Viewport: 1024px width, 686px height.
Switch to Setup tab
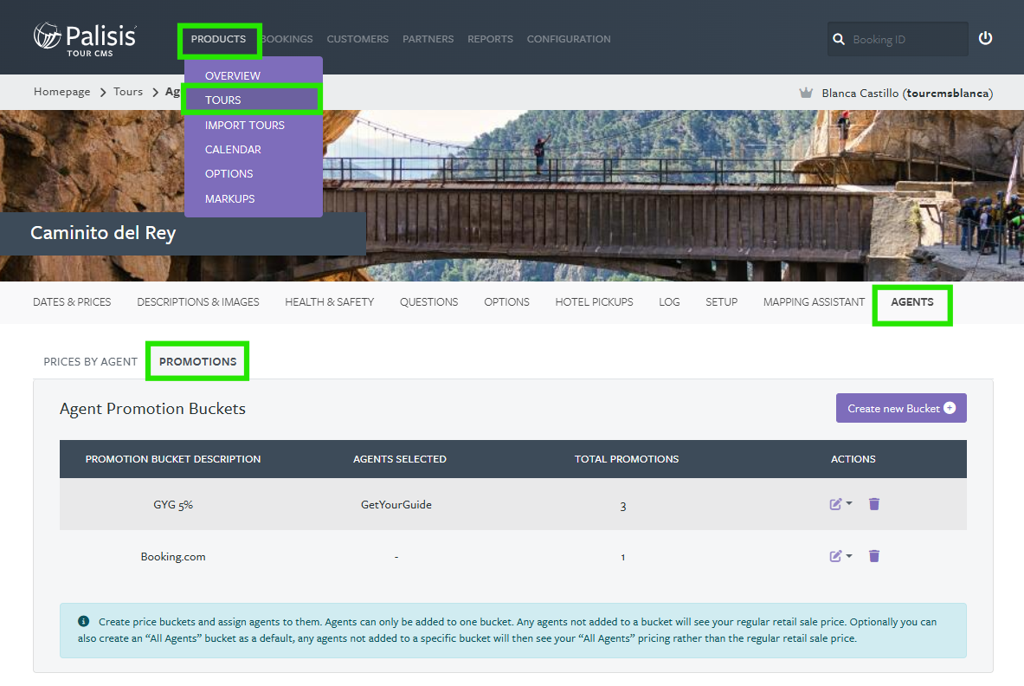coord(721,302)
